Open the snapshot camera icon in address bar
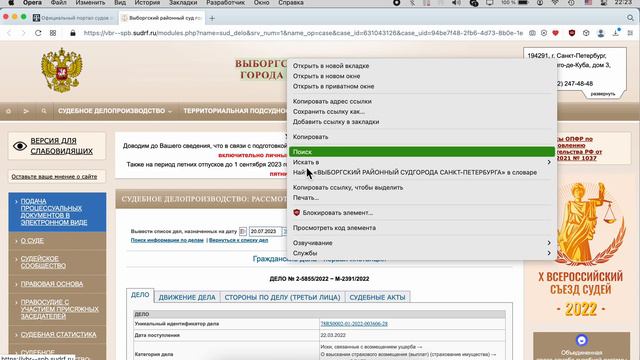Screen dimensions: 640x360 (x=532, y=33)
